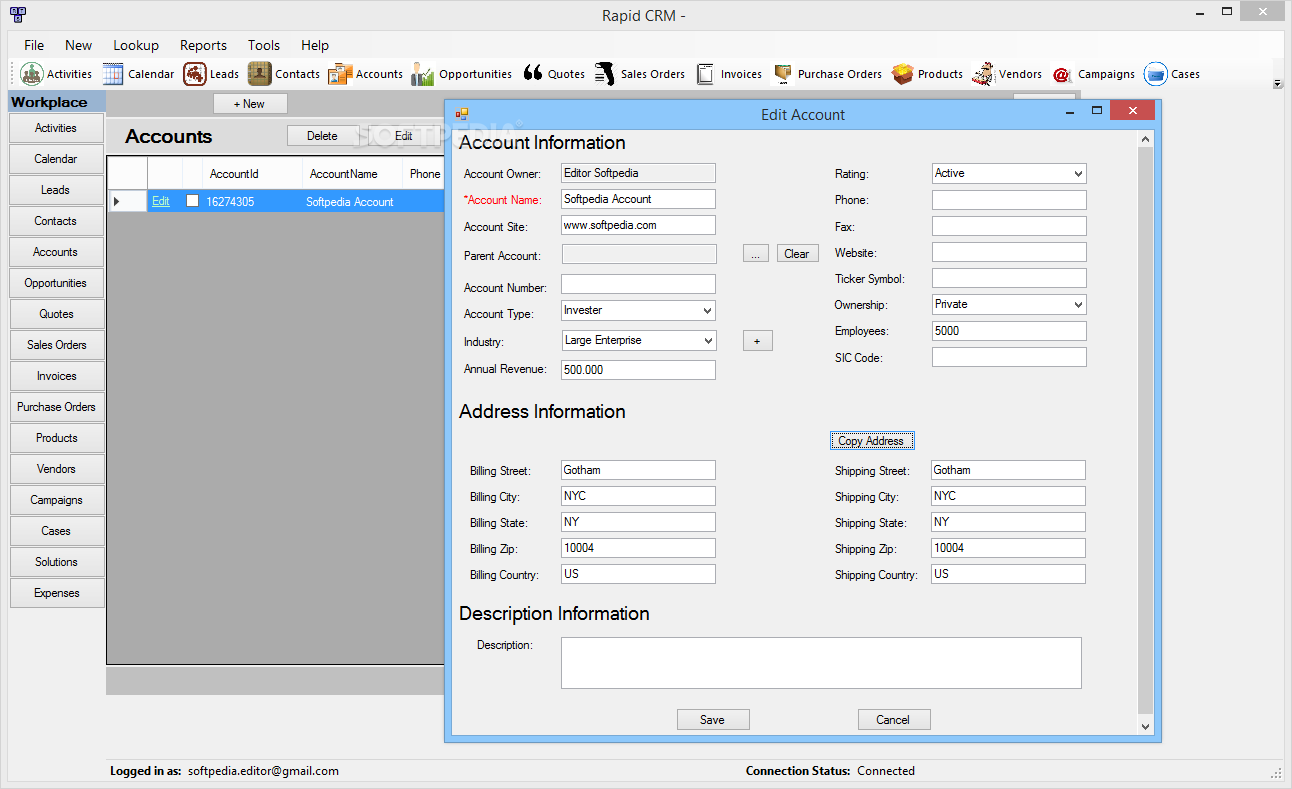Tick the checkbox in the 16274305 row
This screenshot has width=1292, height=789.
pos(192,201)
